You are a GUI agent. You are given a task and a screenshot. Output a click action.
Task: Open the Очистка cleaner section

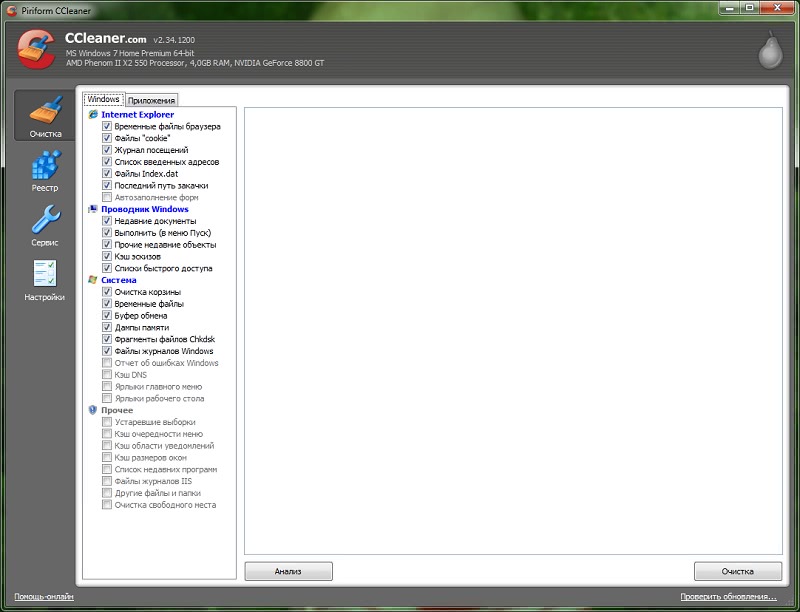point(45,116)
